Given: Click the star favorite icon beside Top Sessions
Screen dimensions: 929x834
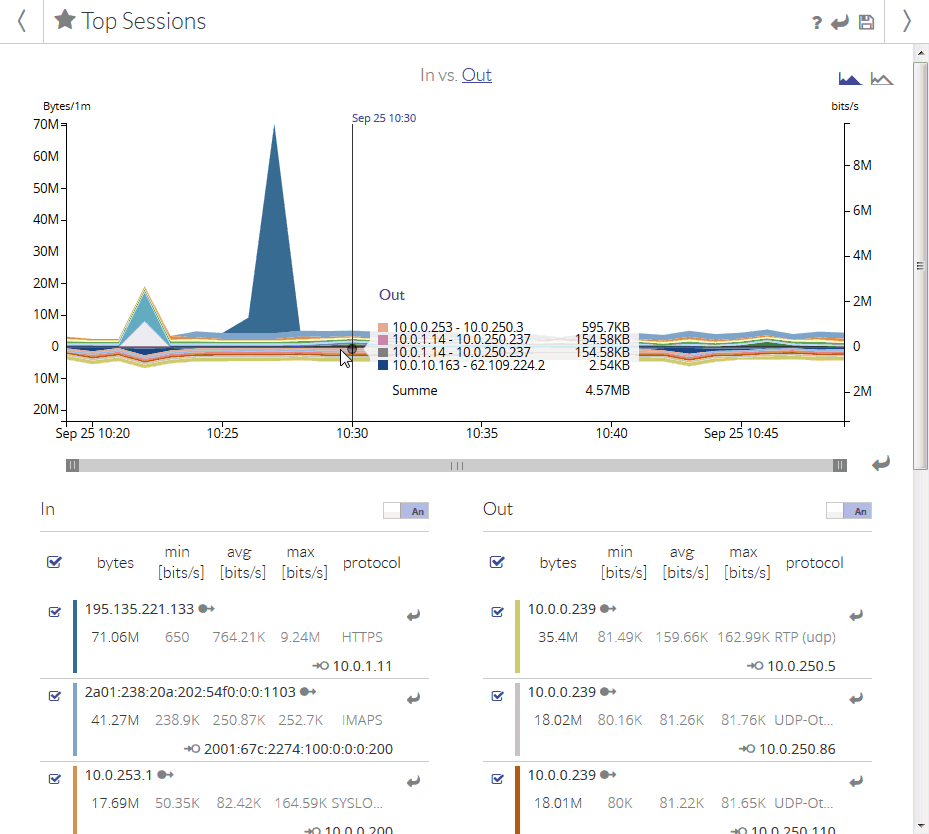Looking at the screenshot, I should coord(65,21).
